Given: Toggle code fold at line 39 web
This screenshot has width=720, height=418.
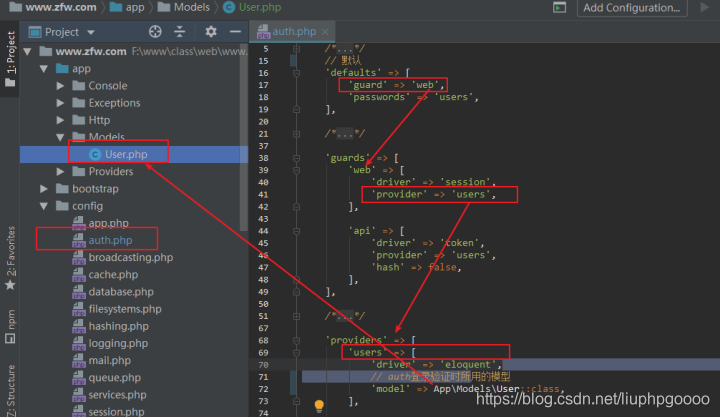Looking at the screenshot, I should pos(297,170).
